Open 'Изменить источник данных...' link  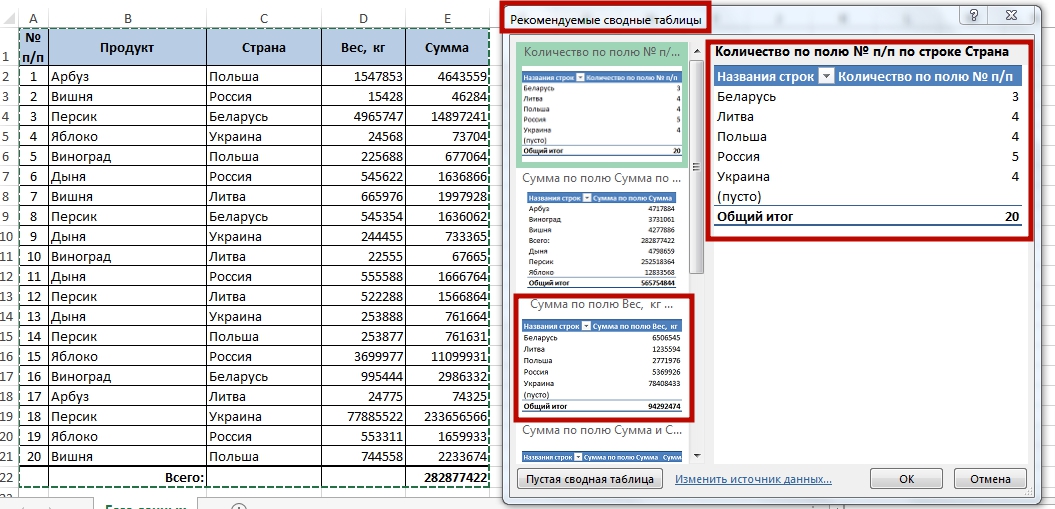point(753,479)
